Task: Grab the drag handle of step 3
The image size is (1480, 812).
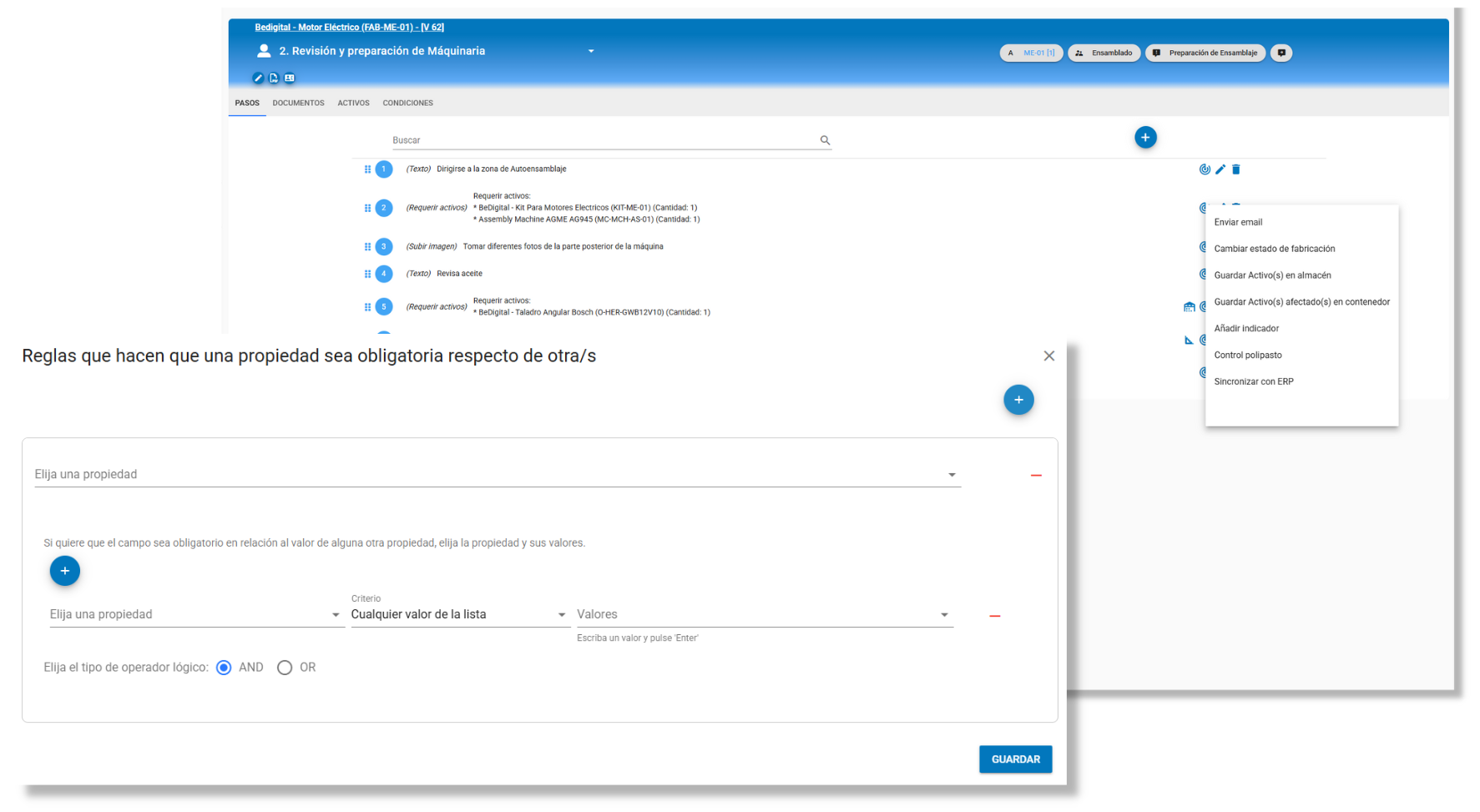Action: tap(367, 247)
